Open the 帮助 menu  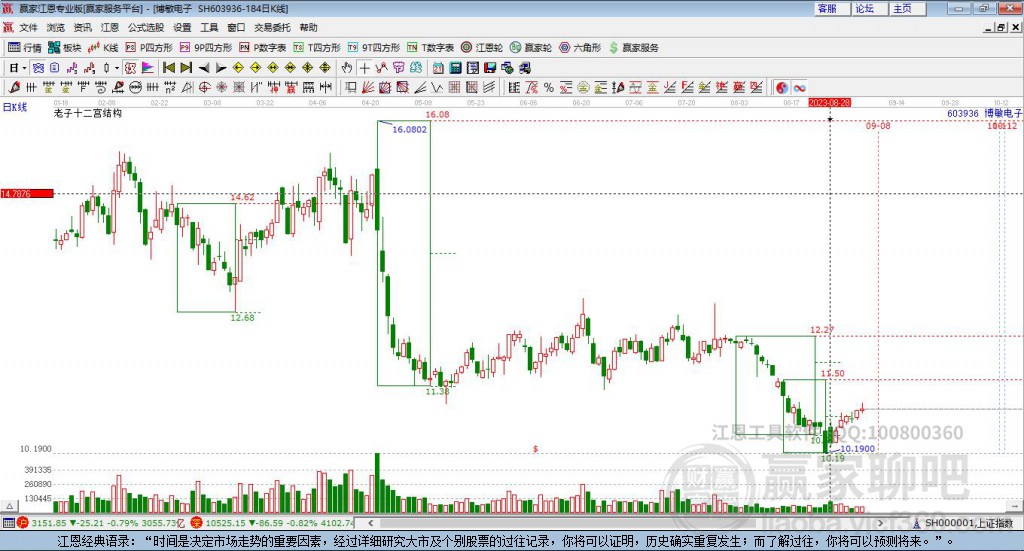tap(308, 27)
